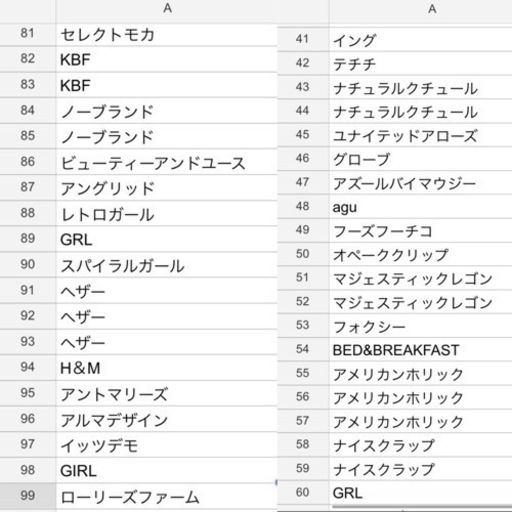The image size is (512, 512).
Task: Select cell アズールバイマウジー
Action: [x=421, y=183]
